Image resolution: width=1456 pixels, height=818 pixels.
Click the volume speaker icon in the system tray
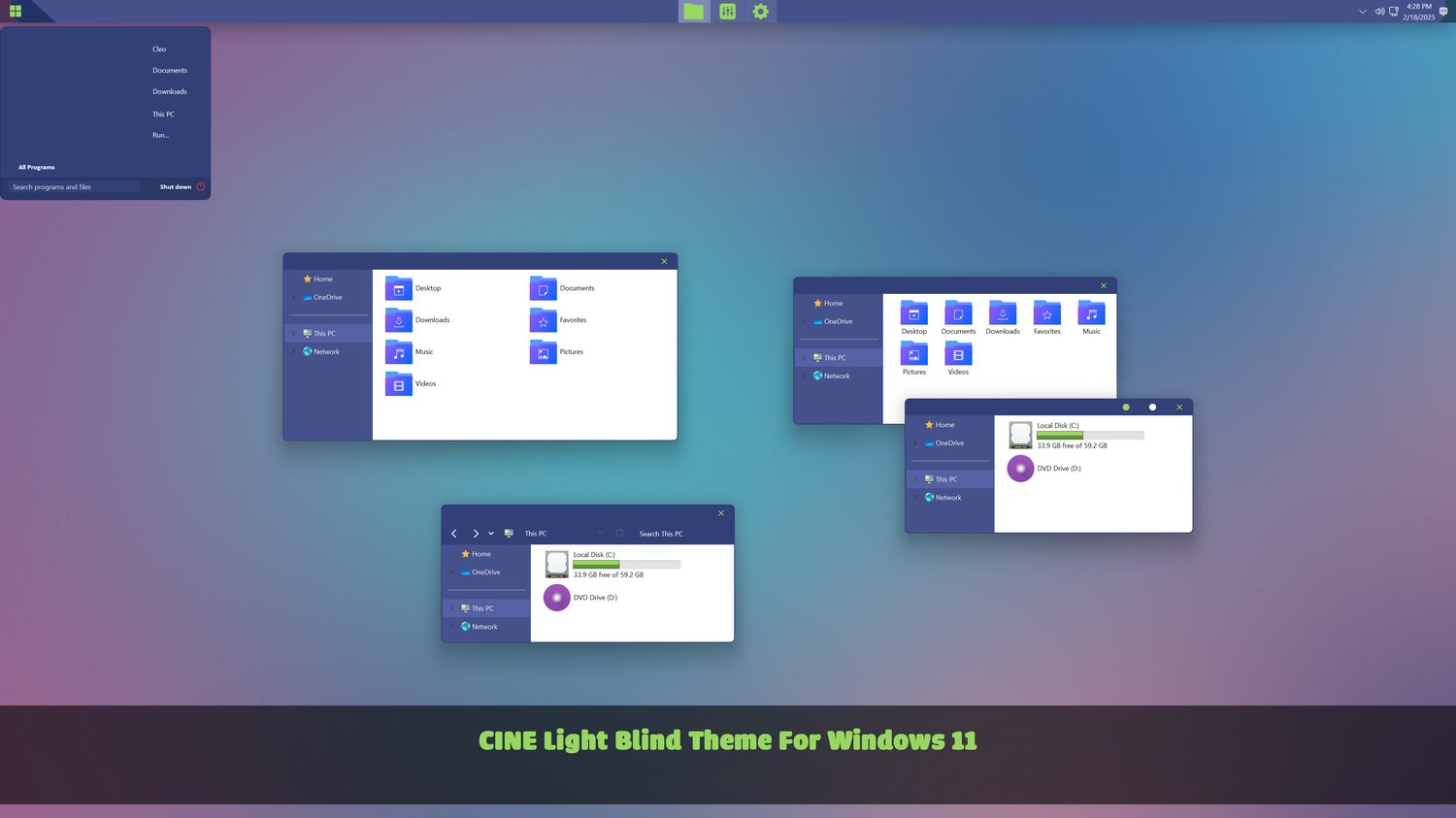[x=1379, y=12]
